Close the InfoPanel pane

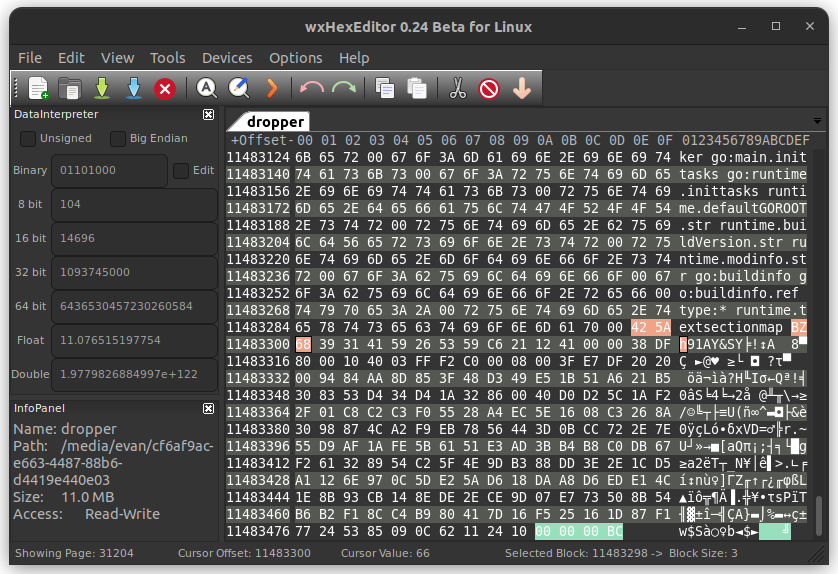click(x=208, y=408)
